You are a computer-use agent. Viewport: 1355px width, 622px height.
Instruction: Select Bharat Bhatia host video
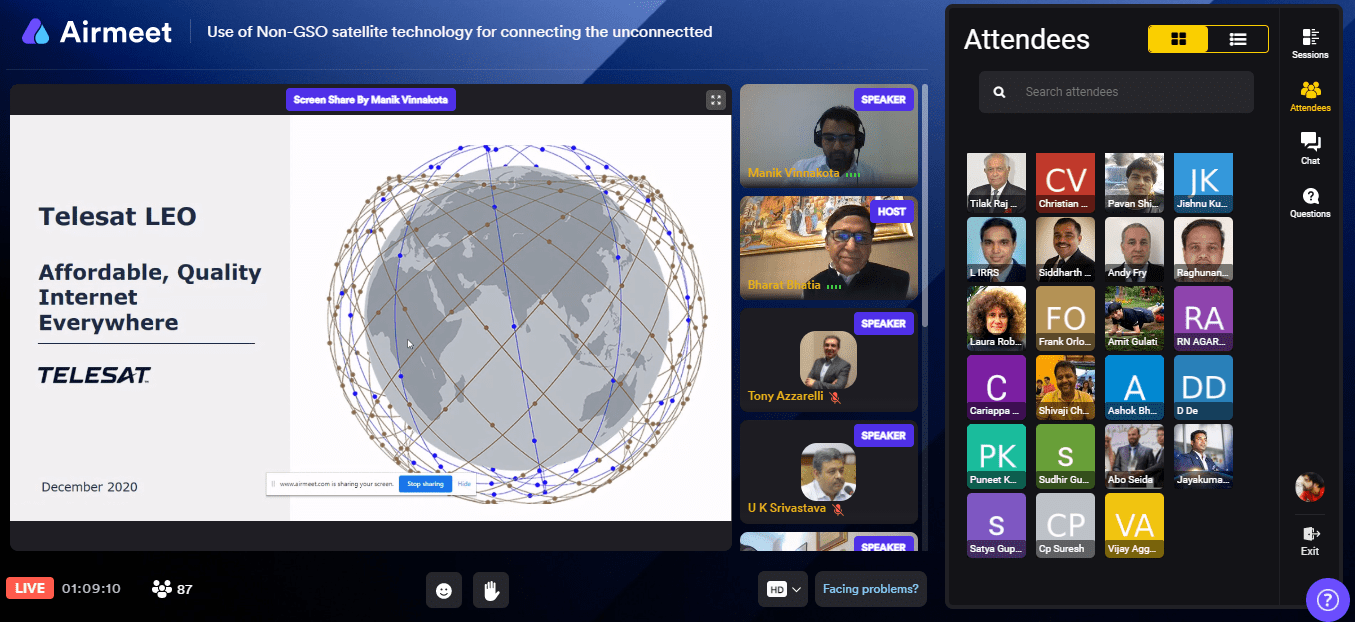coord(829,247)
